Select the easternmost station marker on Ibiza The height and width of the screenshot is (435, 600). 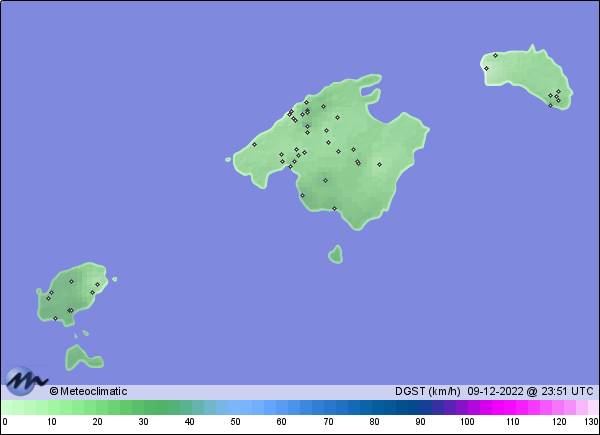click(98, 285)
